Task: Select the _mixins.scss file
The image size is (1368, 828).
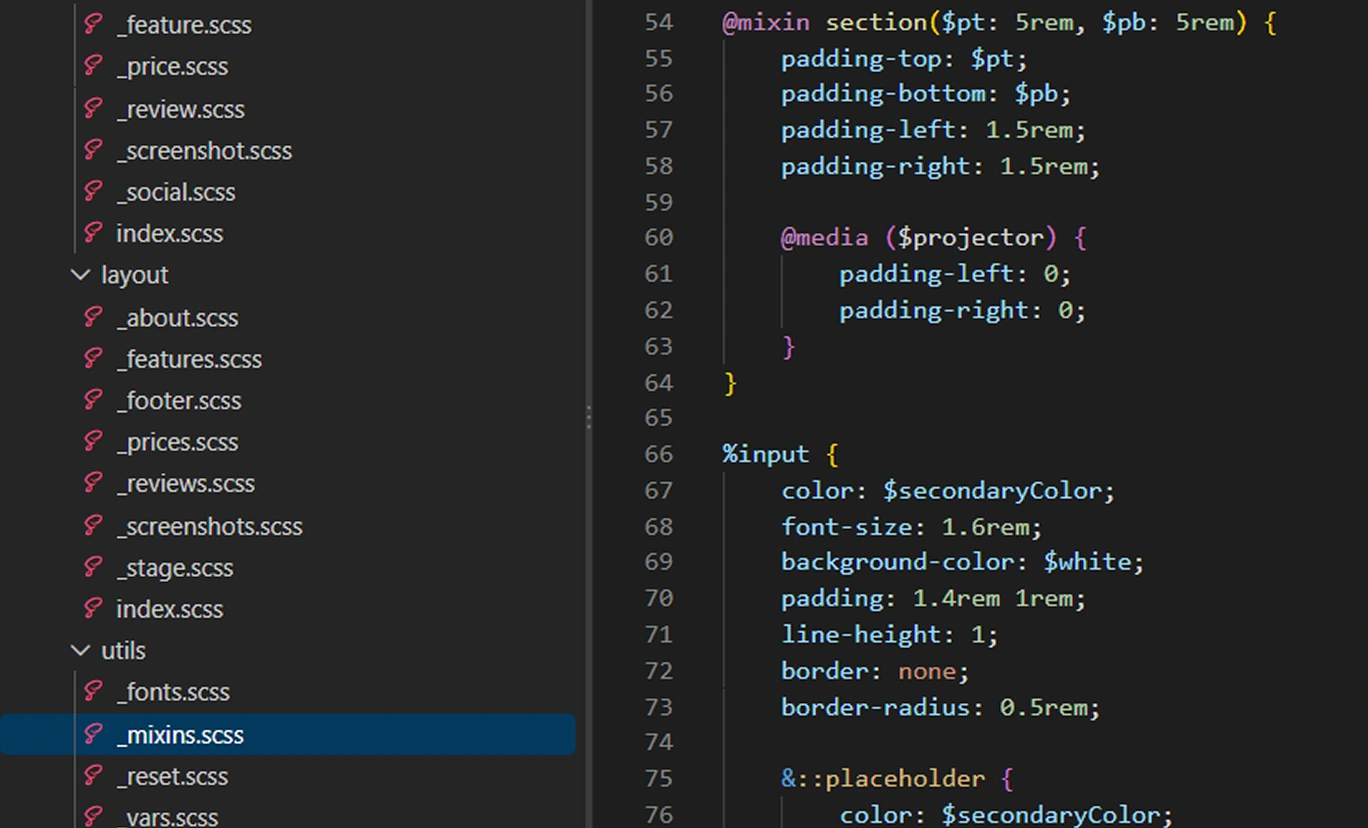Action: [x=288, y=734]
